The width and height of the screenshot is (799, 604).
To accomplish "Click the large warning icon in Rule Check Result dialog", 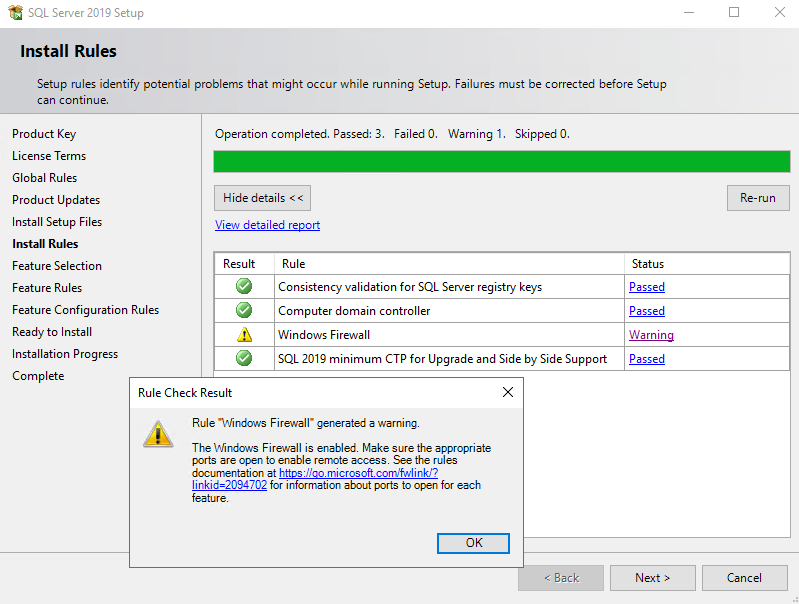I will point(158,434).
